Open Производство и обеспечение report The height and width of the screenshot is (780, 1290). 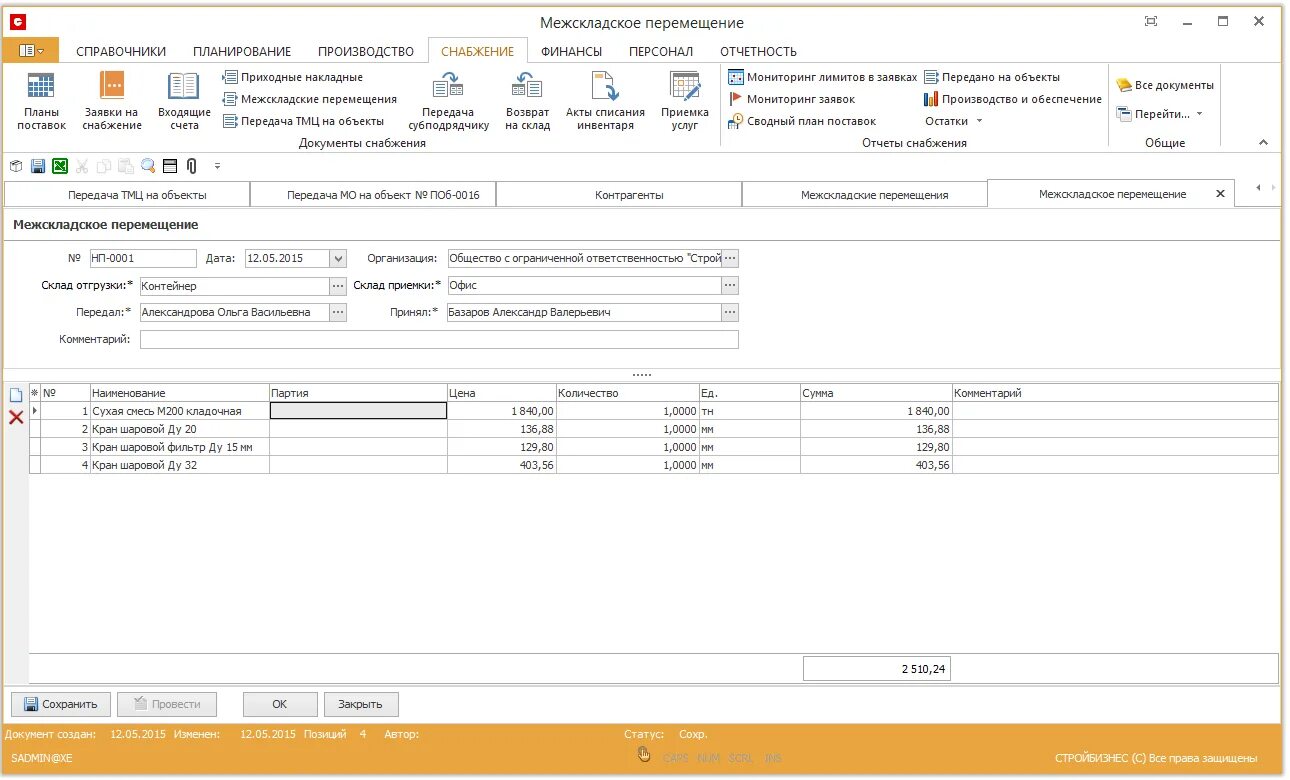click(1012, 99)
